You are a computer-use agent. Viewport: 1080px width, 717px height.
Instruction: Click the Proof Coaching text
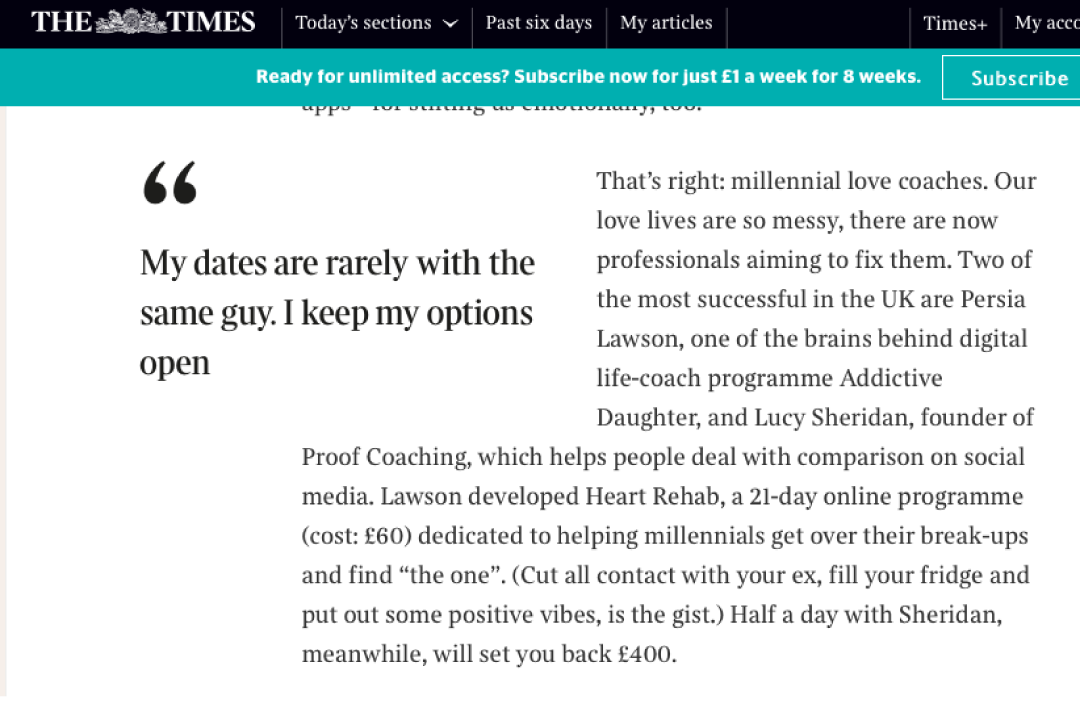point(384,457)
